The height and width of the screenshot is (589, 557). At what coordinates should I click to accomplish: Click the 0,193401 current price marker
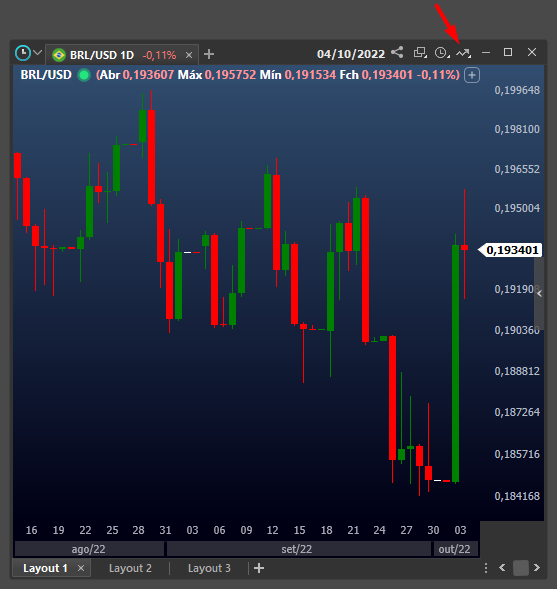click(510, 250)
